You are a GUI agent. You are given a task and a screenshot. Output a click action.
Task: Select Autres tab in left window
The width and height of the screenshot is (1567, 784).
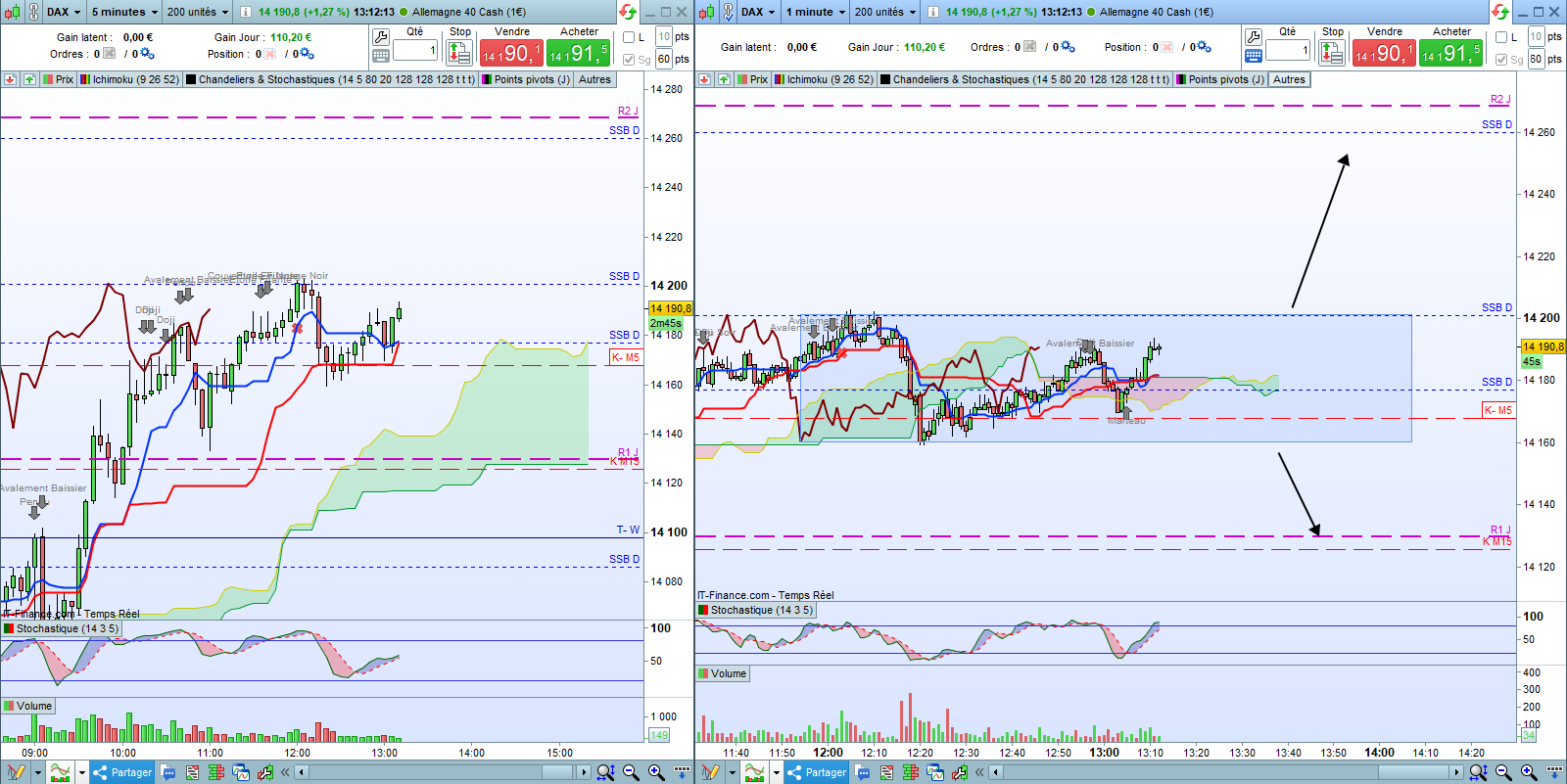[594, 79]
